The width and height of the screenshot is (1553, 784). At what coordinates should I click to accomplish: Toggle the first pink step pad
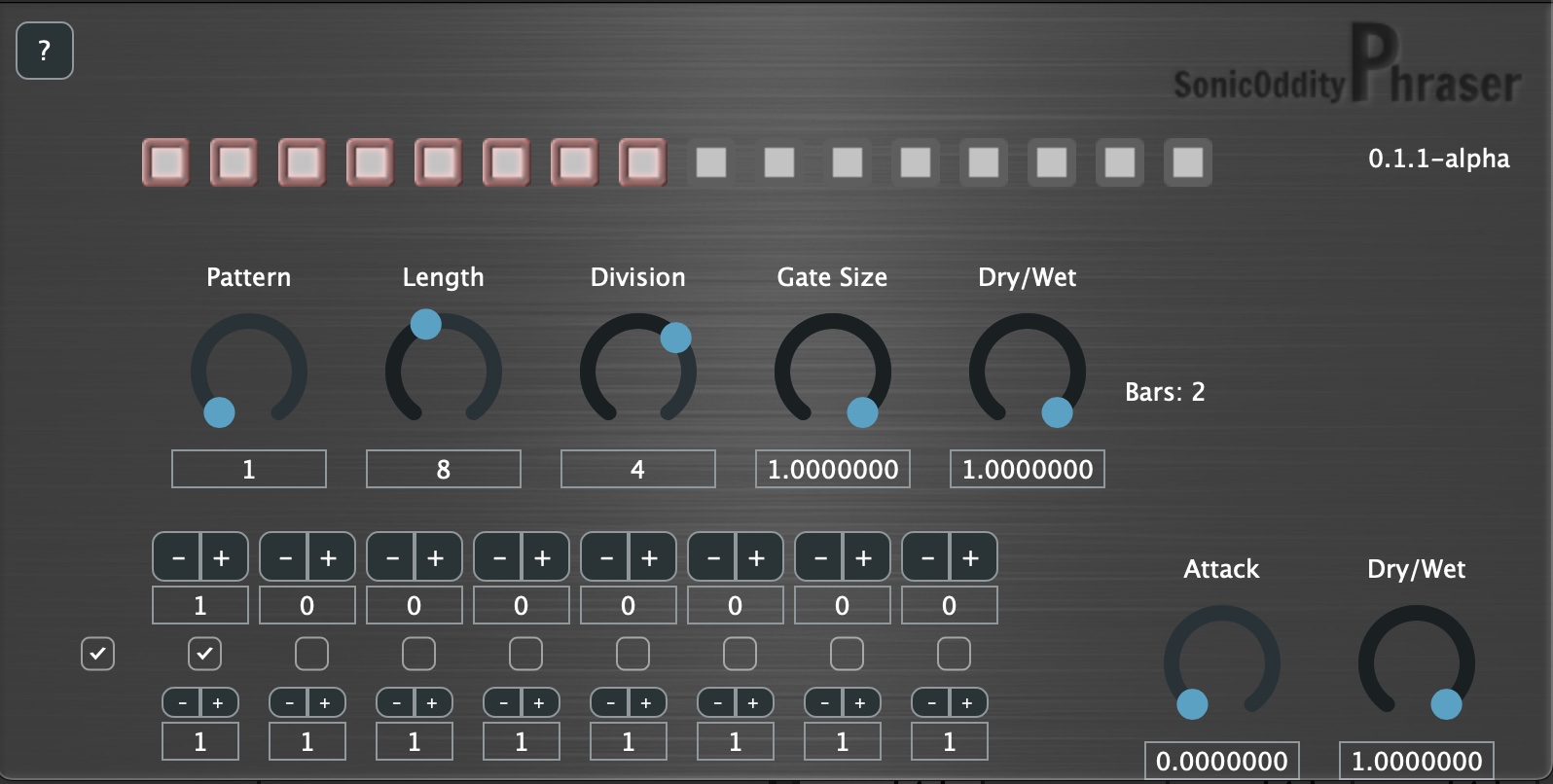click(166, 162)
